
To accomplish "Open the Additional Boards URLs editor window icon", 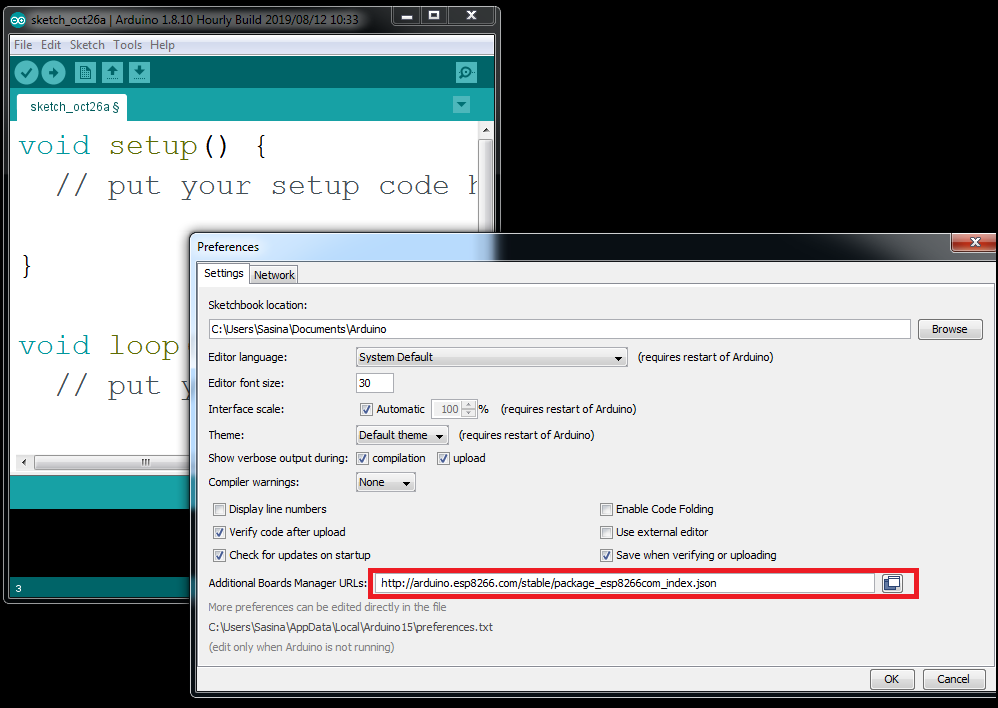I will pos(892,583).
